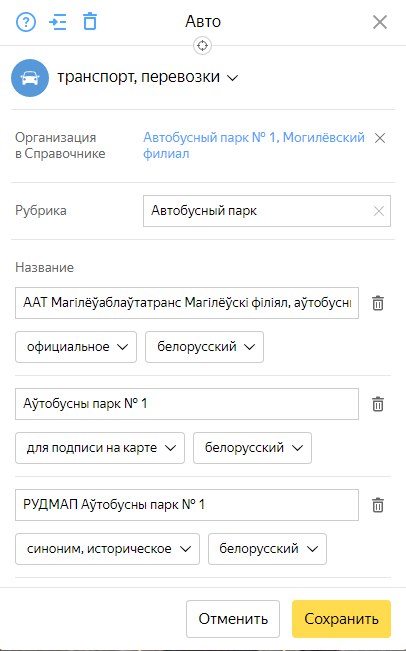Close the Авто panel

(380, 22)
